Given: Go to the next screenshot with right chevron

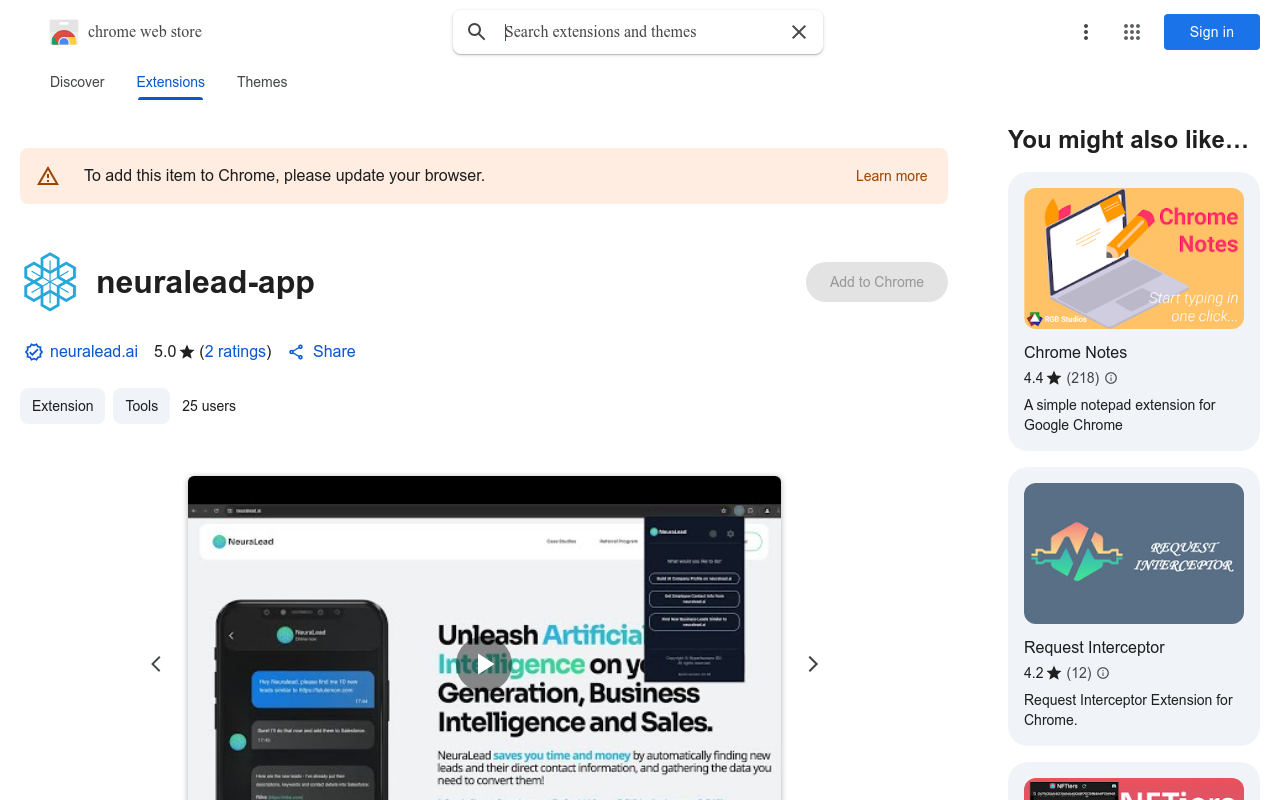Looking at the screenshot, I should point(812,664).
